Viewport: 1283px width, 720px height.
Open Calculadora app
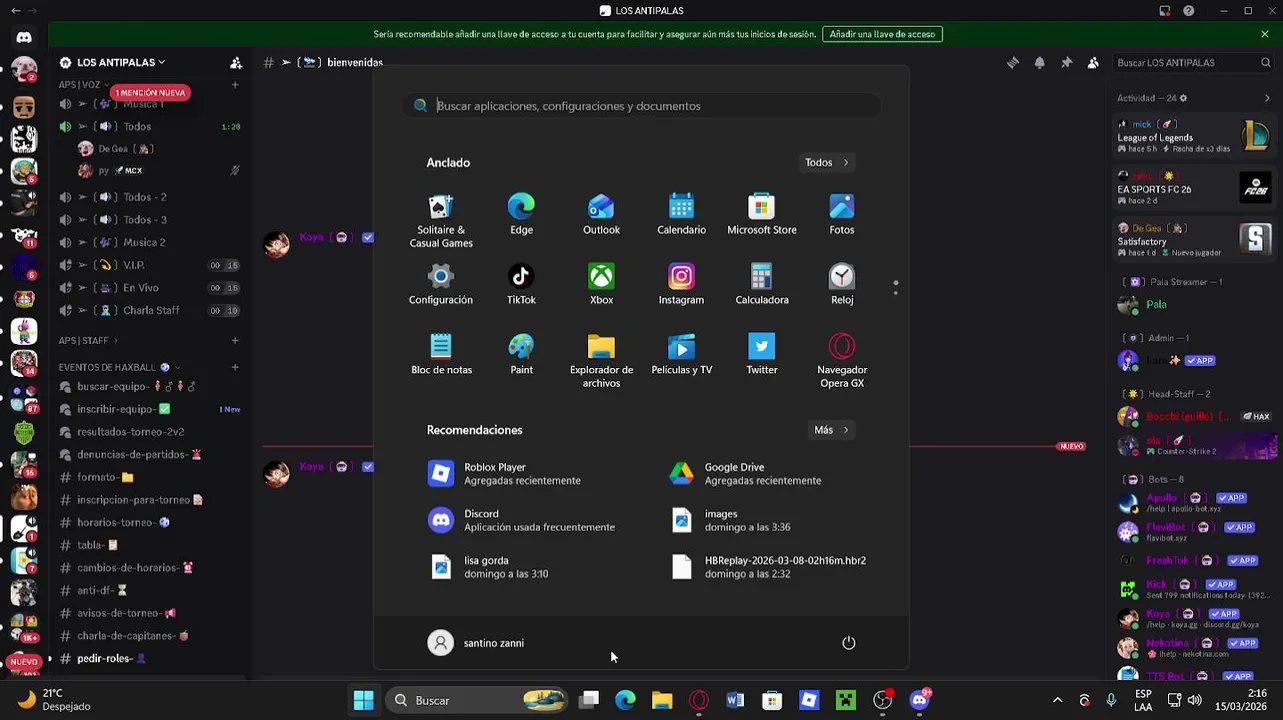point(762,285)
